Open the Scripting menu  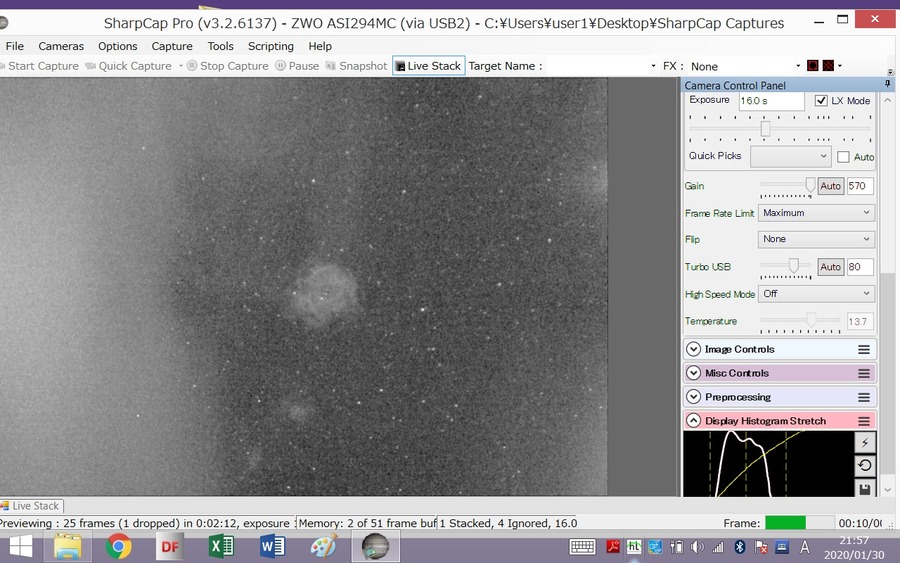click(270, 46)
